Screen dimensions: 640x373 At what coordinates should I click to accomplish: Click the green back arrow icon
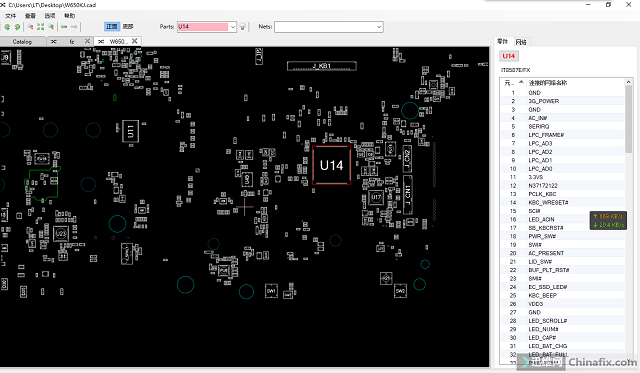(x=64, y=27)
